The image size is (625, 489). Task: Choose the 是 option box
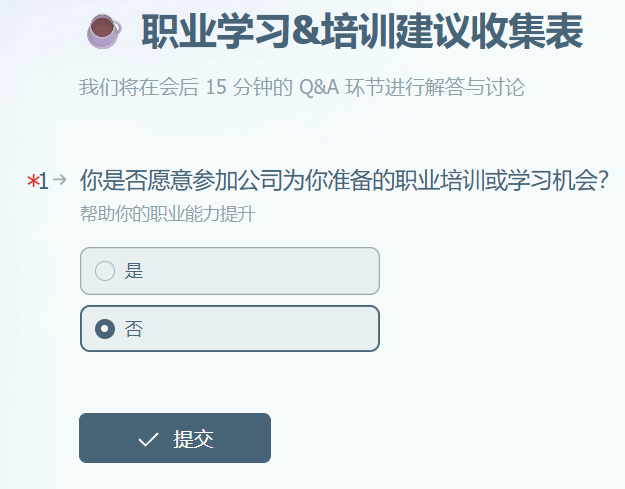tap(230, 271)
